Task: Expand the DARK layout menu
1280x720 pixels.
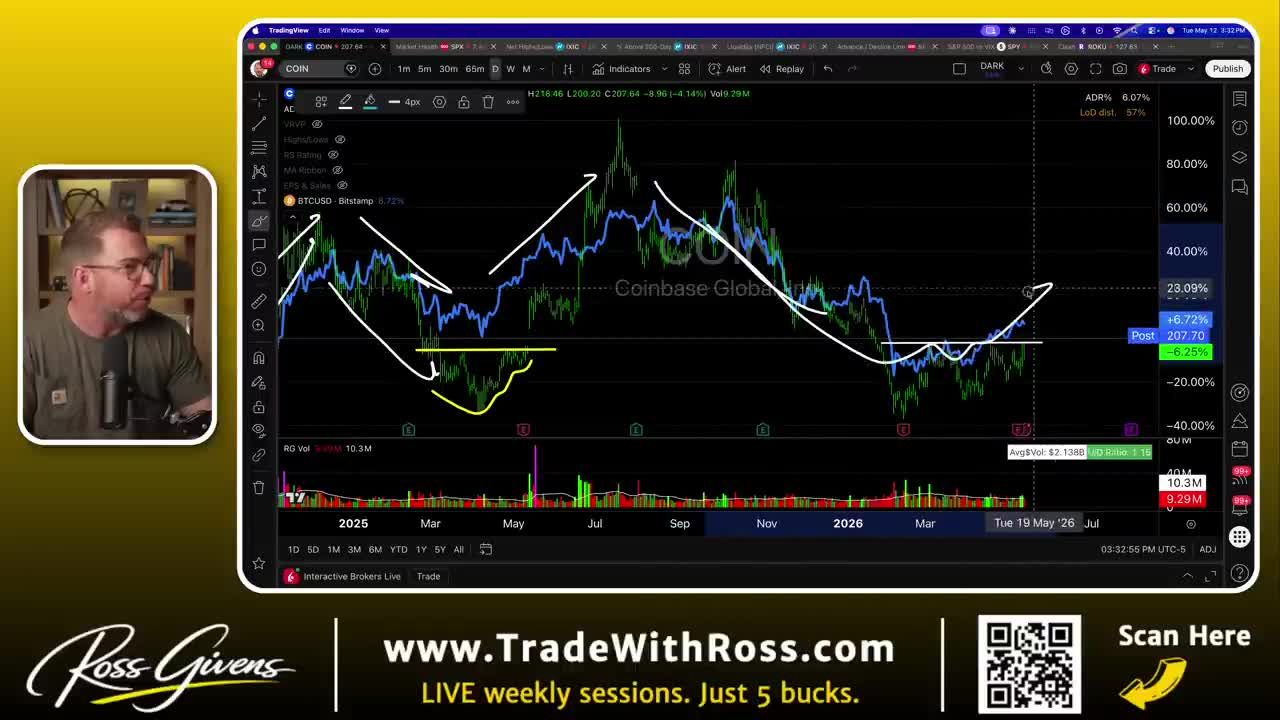Action: (x=1021, y=69)
